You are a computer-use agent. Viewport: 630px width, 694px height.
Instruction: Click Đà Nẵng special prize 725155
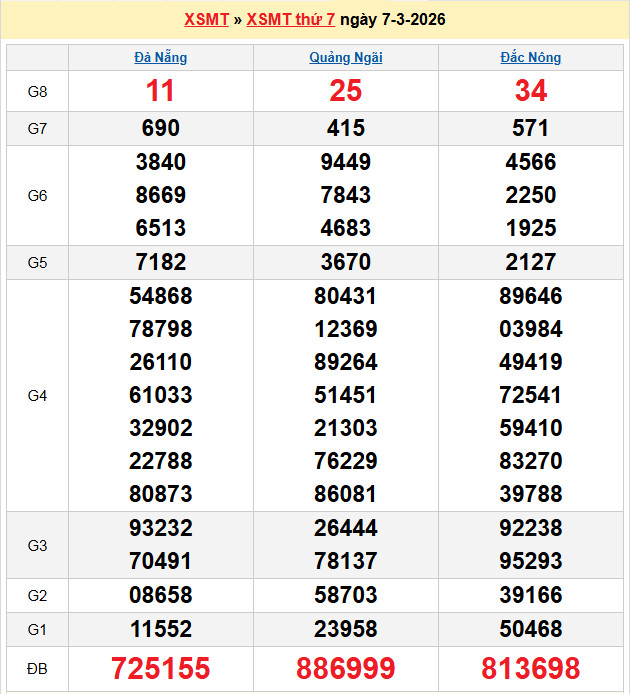click(161, 669)
